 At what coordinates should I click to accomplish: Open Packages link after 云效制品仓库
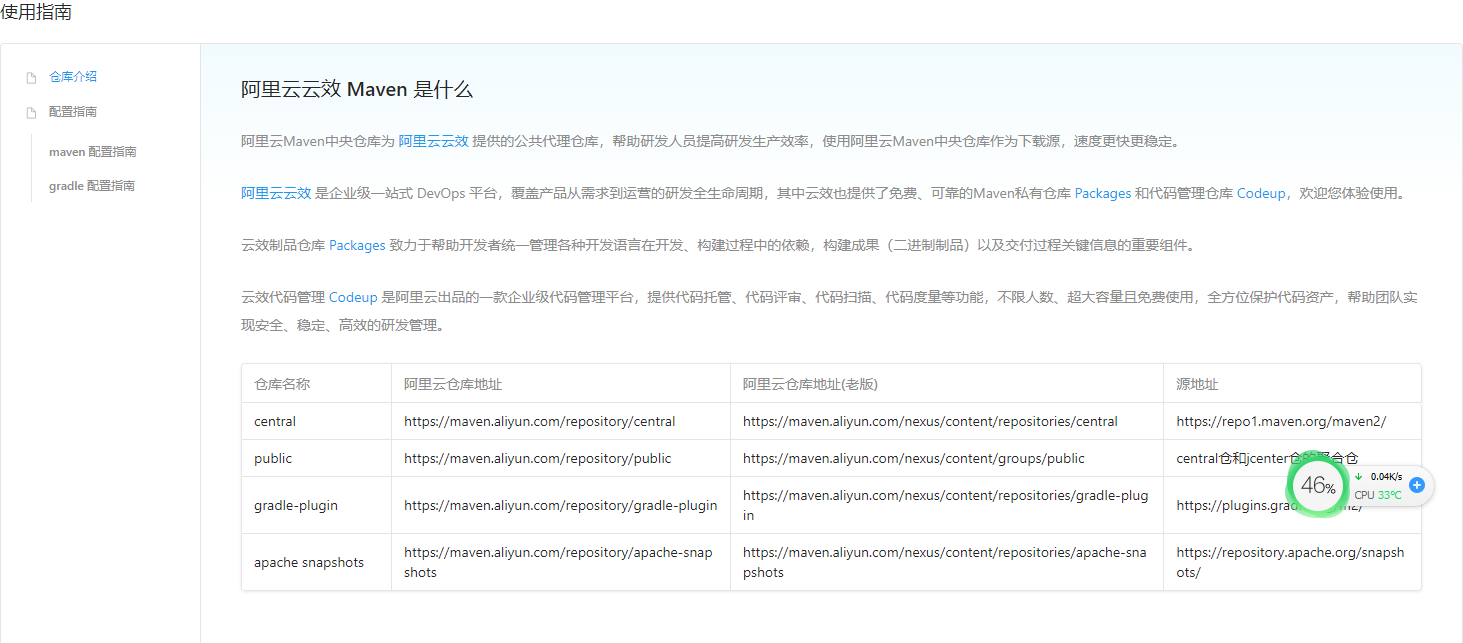(x=357, y=245)
